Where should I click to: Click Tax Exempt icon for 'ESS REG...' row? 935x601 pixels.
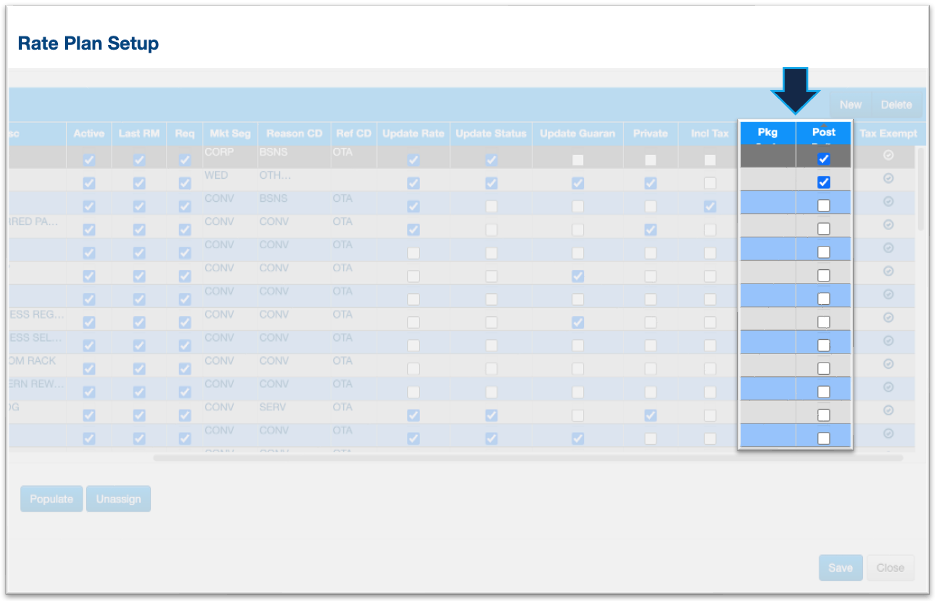click(888, 317)
